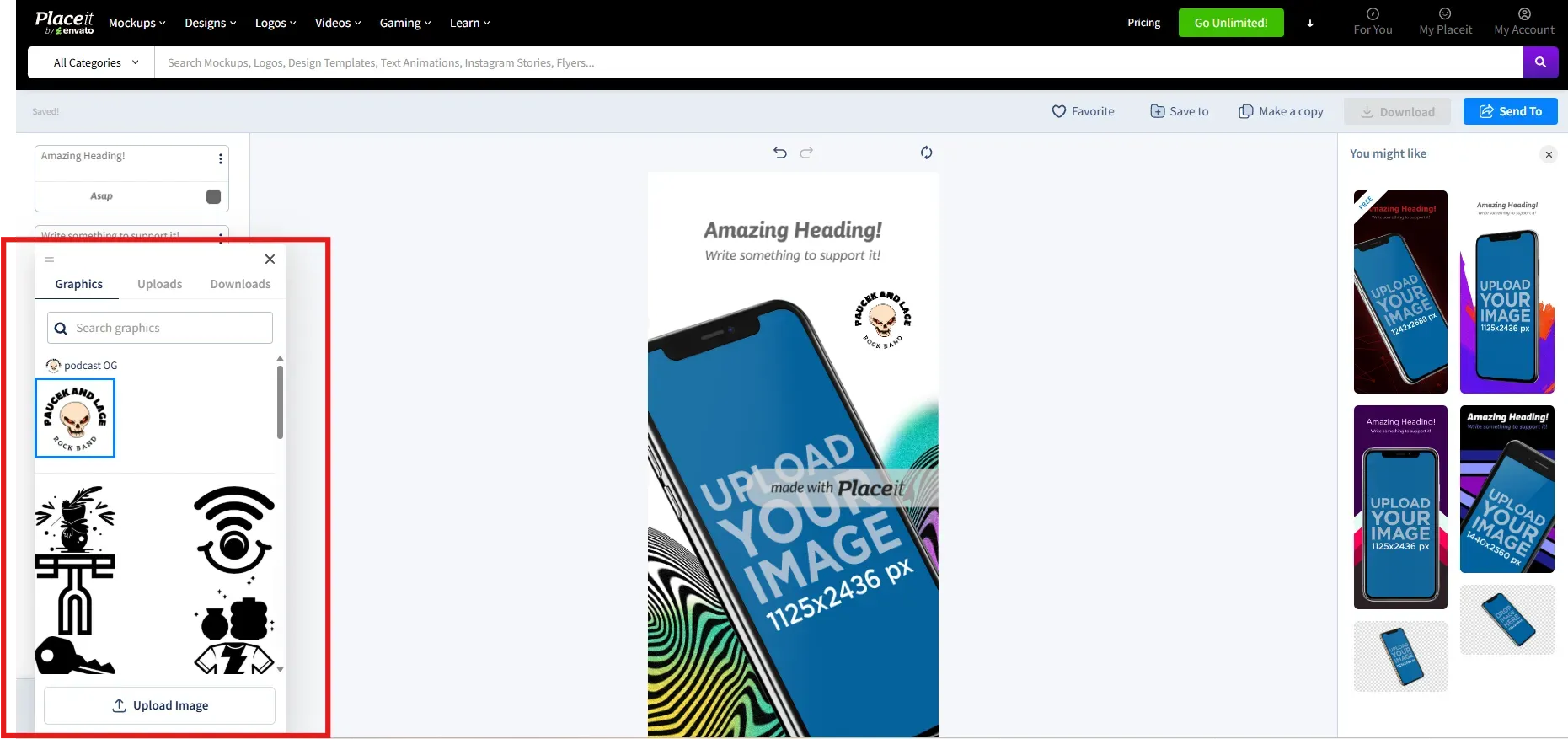Open the purple-pink upright phone mockup suggestion

pyautogui.click(x=1400, y=507)
